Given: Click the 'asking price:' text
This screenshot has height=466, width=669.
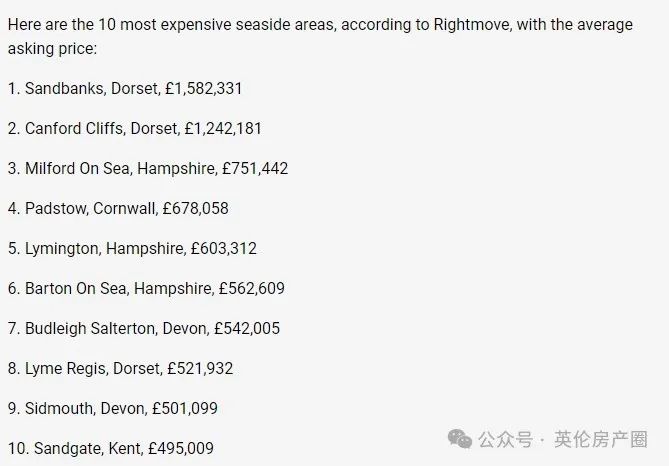Looking at the screenshot, I should click(x=52, y=49).
